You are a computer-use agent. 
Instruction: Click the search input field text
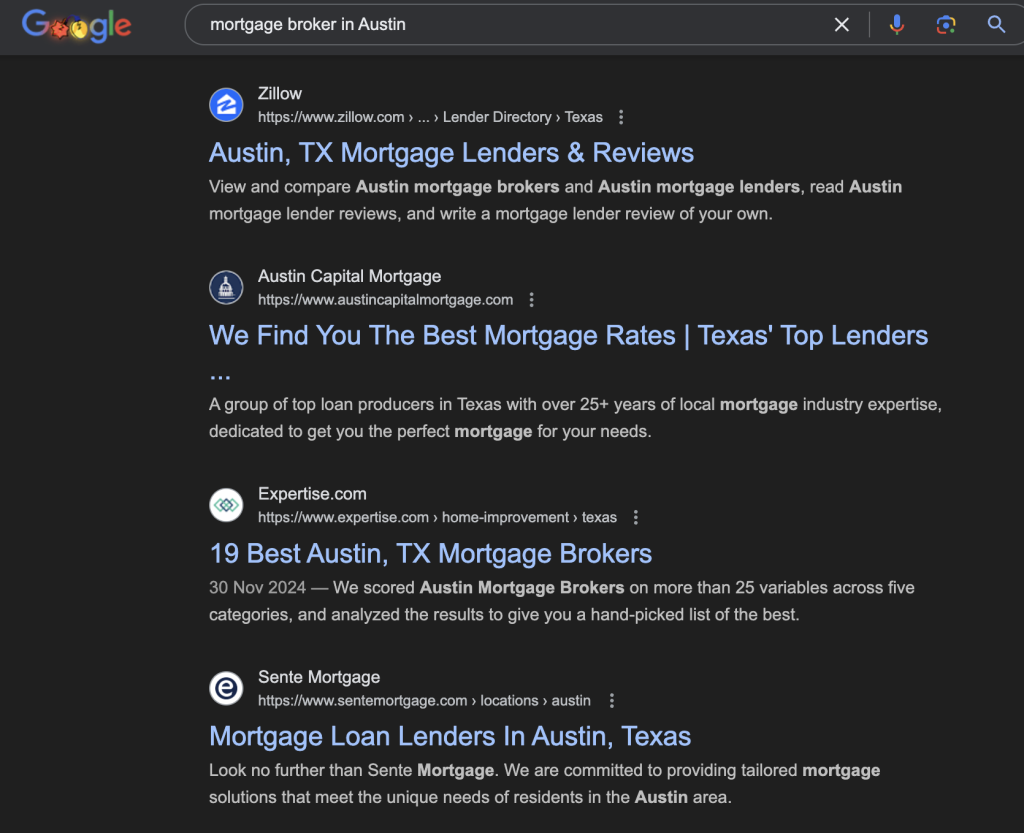[308, 25]
